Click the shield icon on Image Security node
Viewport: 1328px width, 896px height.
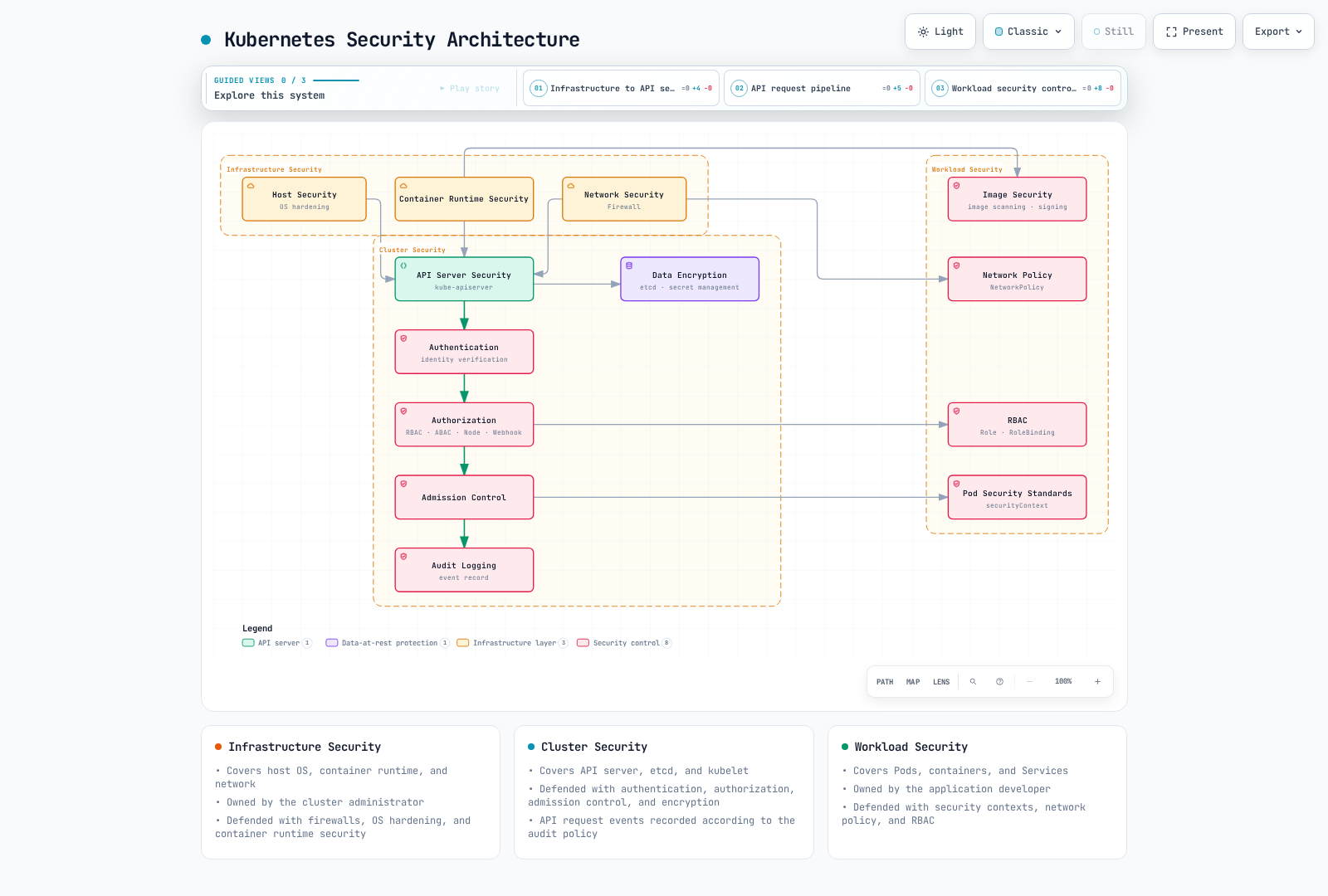[956, 186]
